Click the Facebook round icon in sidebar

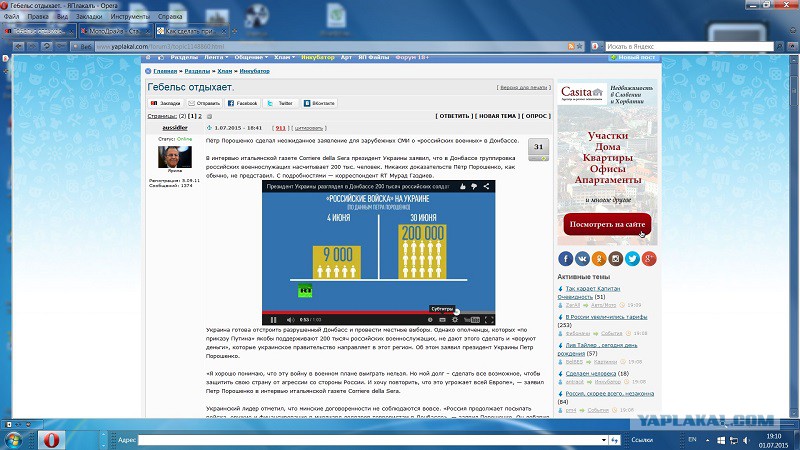565,259
